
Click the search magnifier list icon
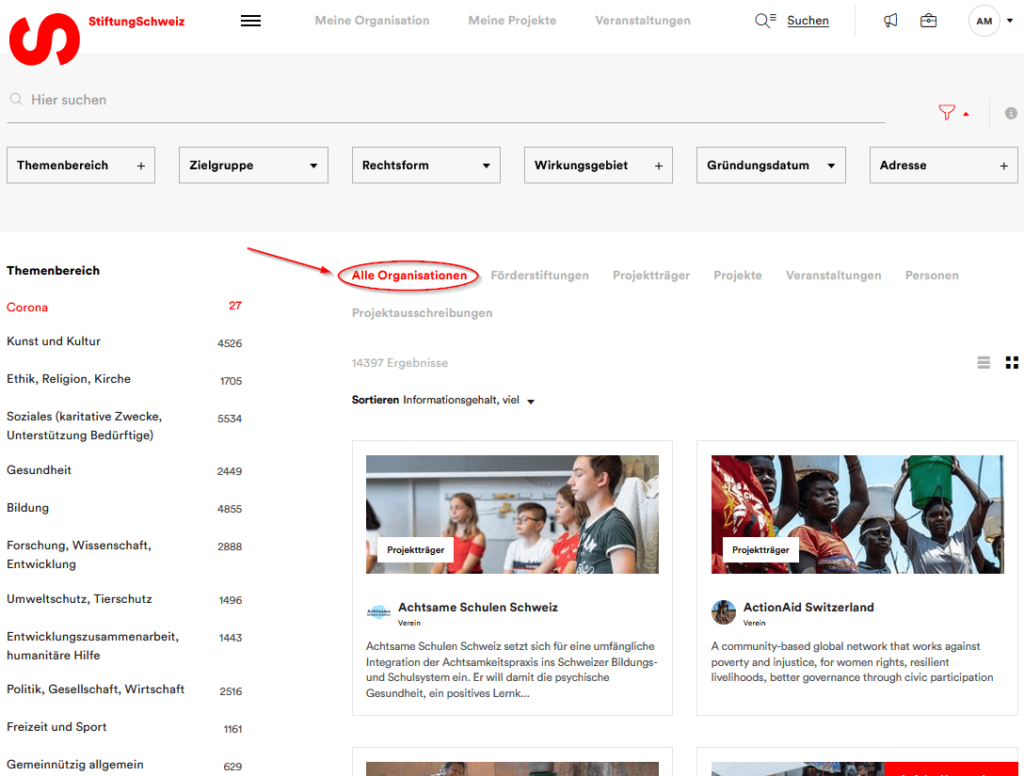765,21
